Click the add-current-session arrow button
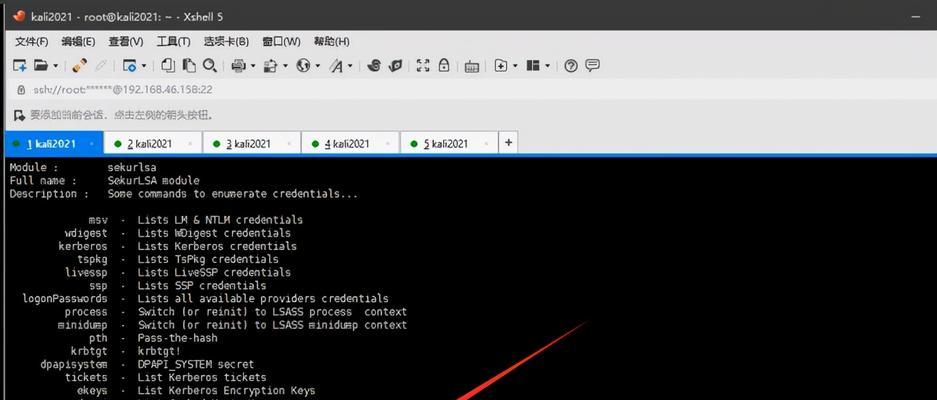 tap(20, 115)
